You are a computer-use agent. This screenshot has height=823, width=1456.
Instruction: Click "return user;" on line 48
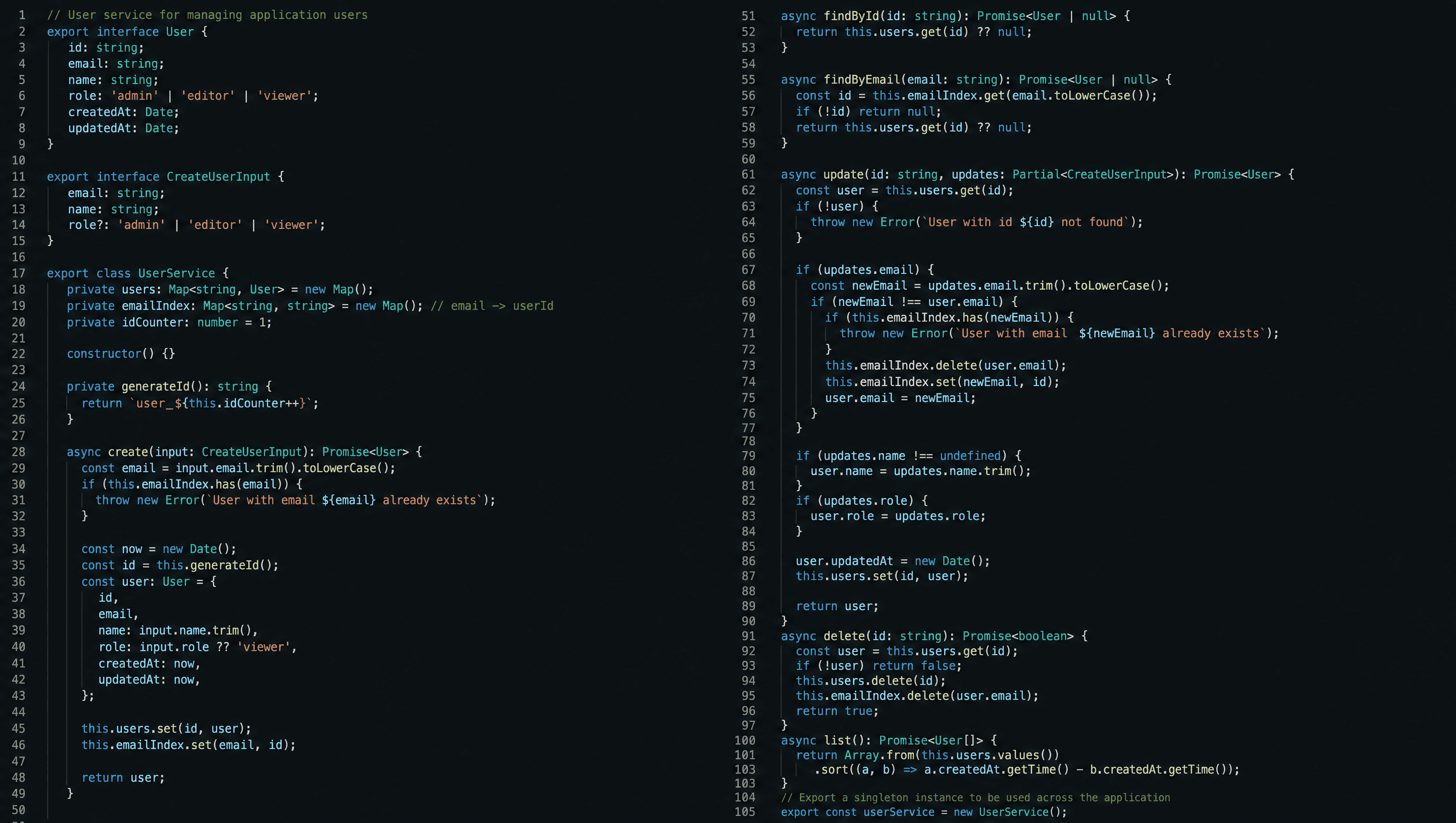click(x=123, y=778)
